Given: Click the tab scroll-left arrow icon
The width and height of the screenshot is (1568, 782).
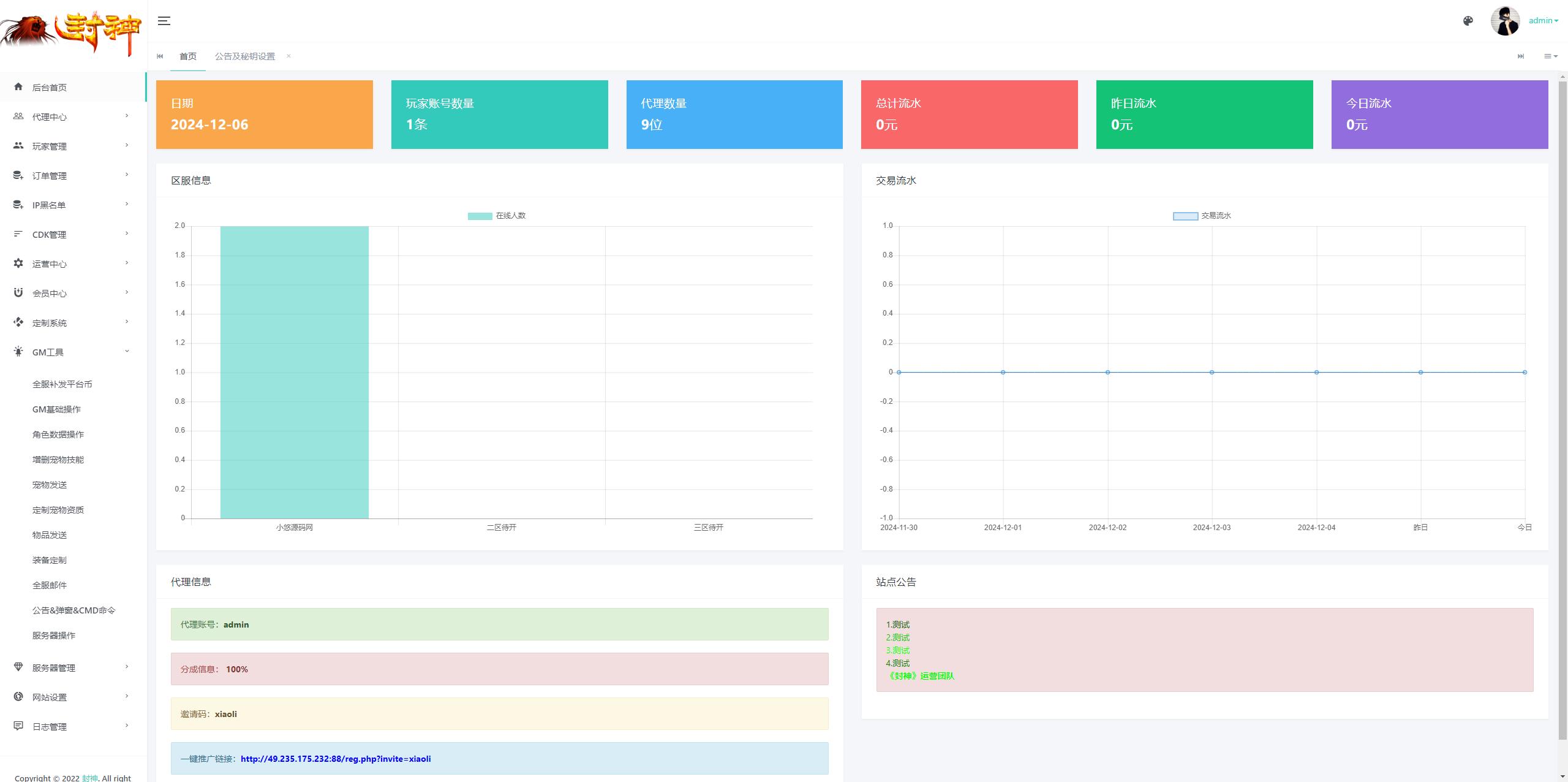Looking at the screenshot, I should coord(160,56).
